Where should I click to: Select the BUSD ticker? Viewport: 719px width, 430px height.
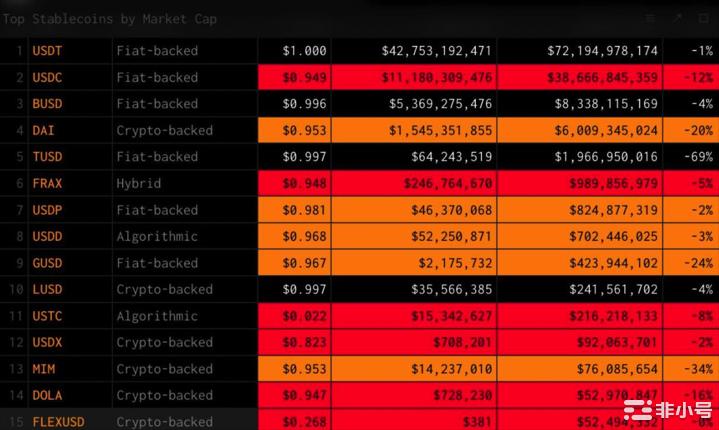pos(46,103)
